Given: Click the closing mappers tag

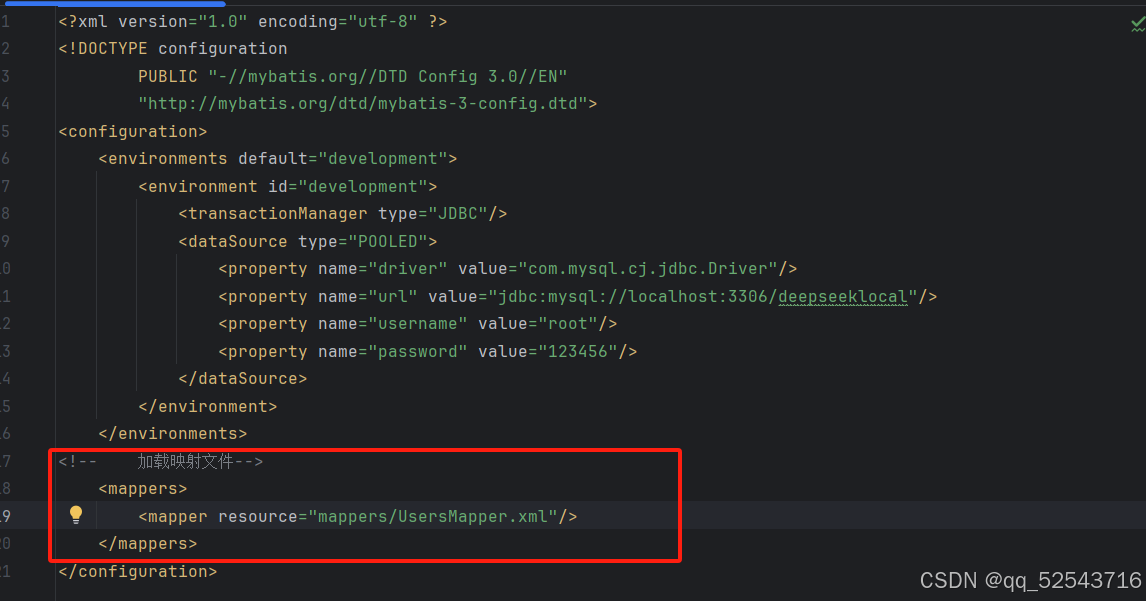Looking at the screenshot, I should [x=148, y=544].
